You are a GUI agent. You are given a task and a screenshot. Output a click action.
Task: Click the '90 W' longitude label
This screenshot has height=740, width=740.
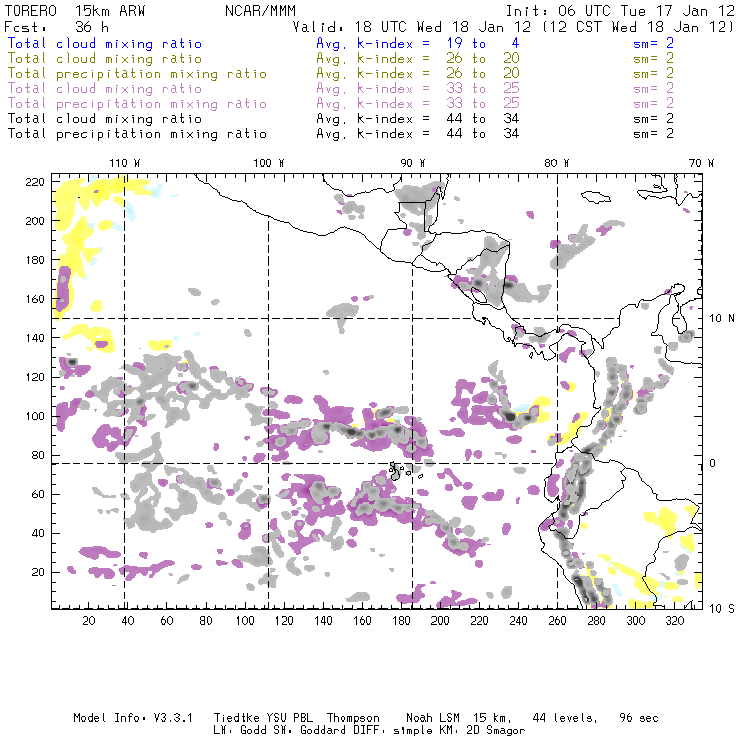click(x=413, y=163)
